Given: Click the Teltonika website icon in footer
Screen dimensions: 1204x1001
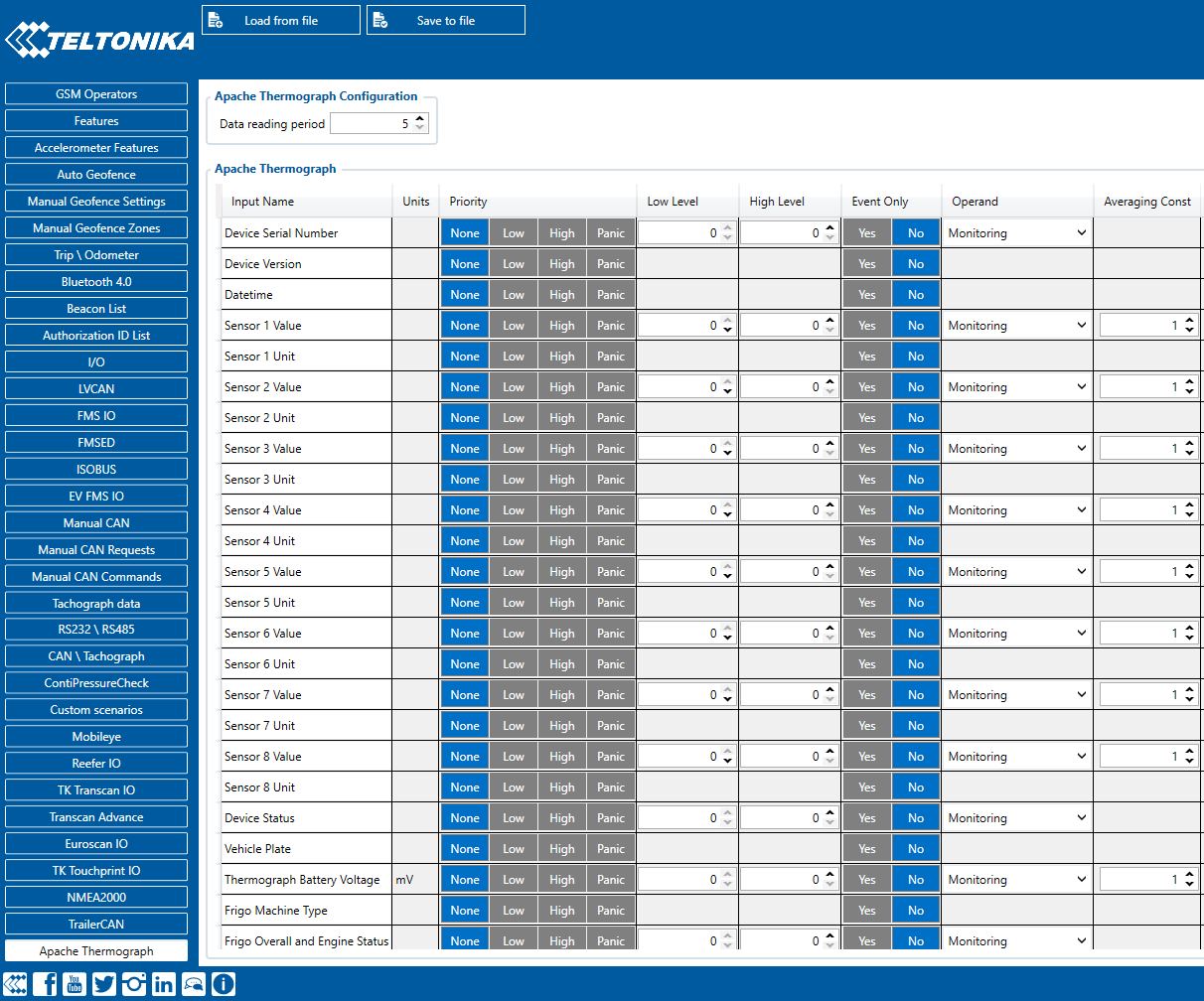Looking at the screenshot, I should point(16,984).
